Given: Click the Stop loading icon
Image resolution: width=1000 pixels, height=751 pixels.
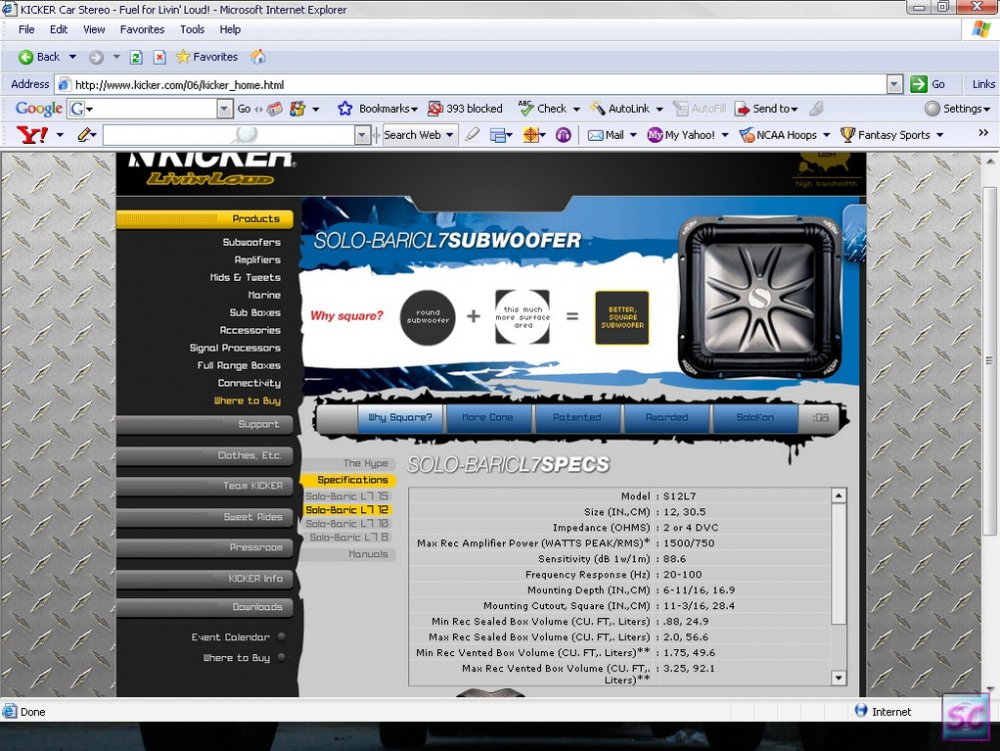Looking at the screenshot, I should click(x=159, y=57).
